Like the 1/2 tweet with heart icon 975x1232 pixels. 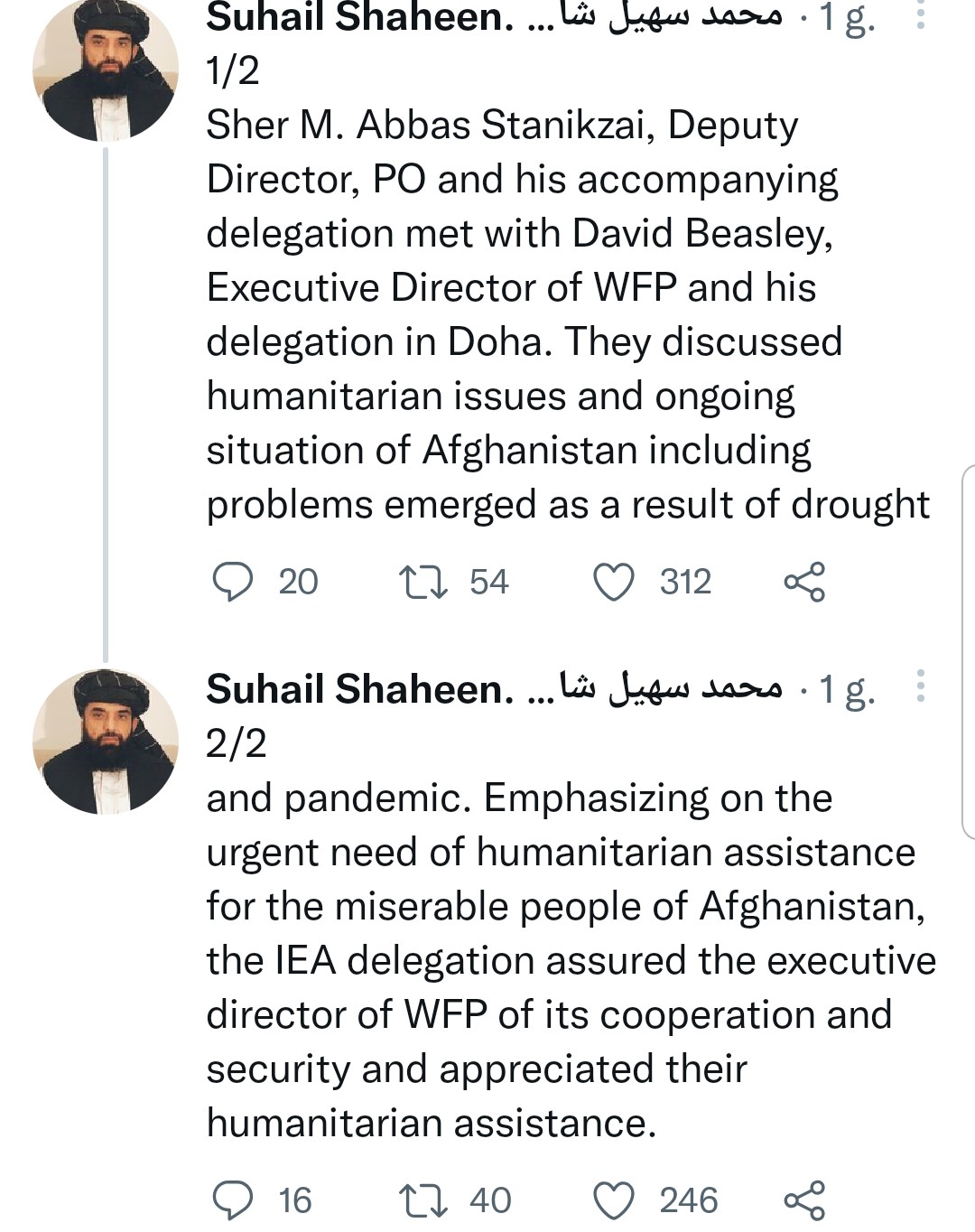pos(614,582)
